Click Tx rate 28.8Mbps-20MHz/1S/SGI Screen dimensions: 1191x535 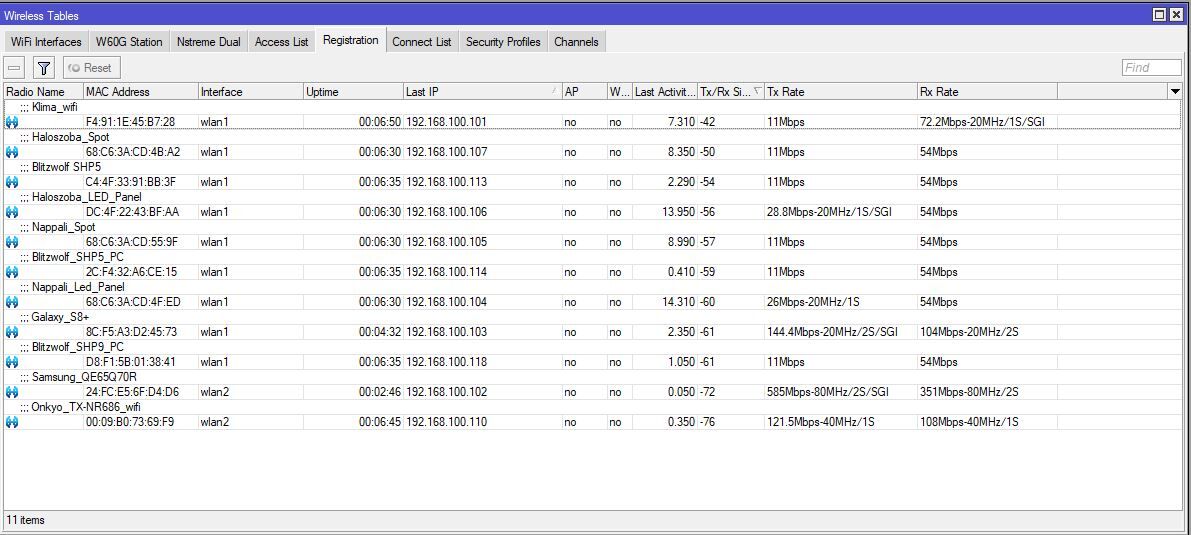829,212
